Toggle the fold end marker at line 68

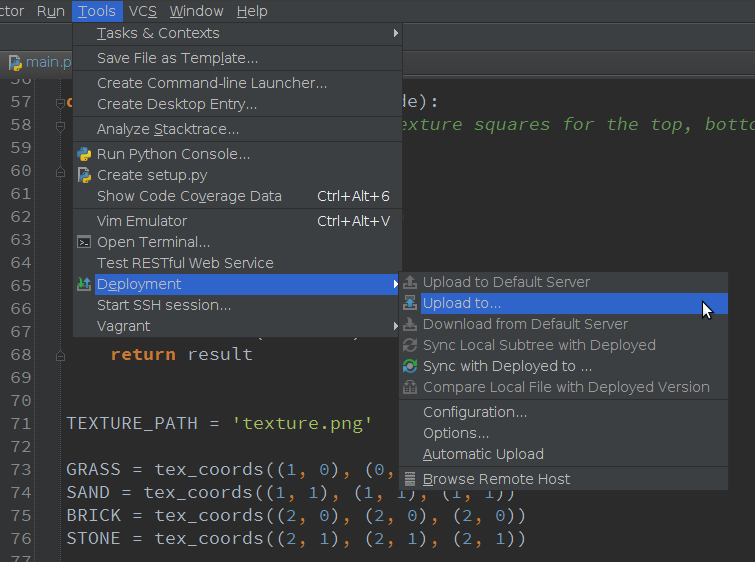(x=60, y=356)
